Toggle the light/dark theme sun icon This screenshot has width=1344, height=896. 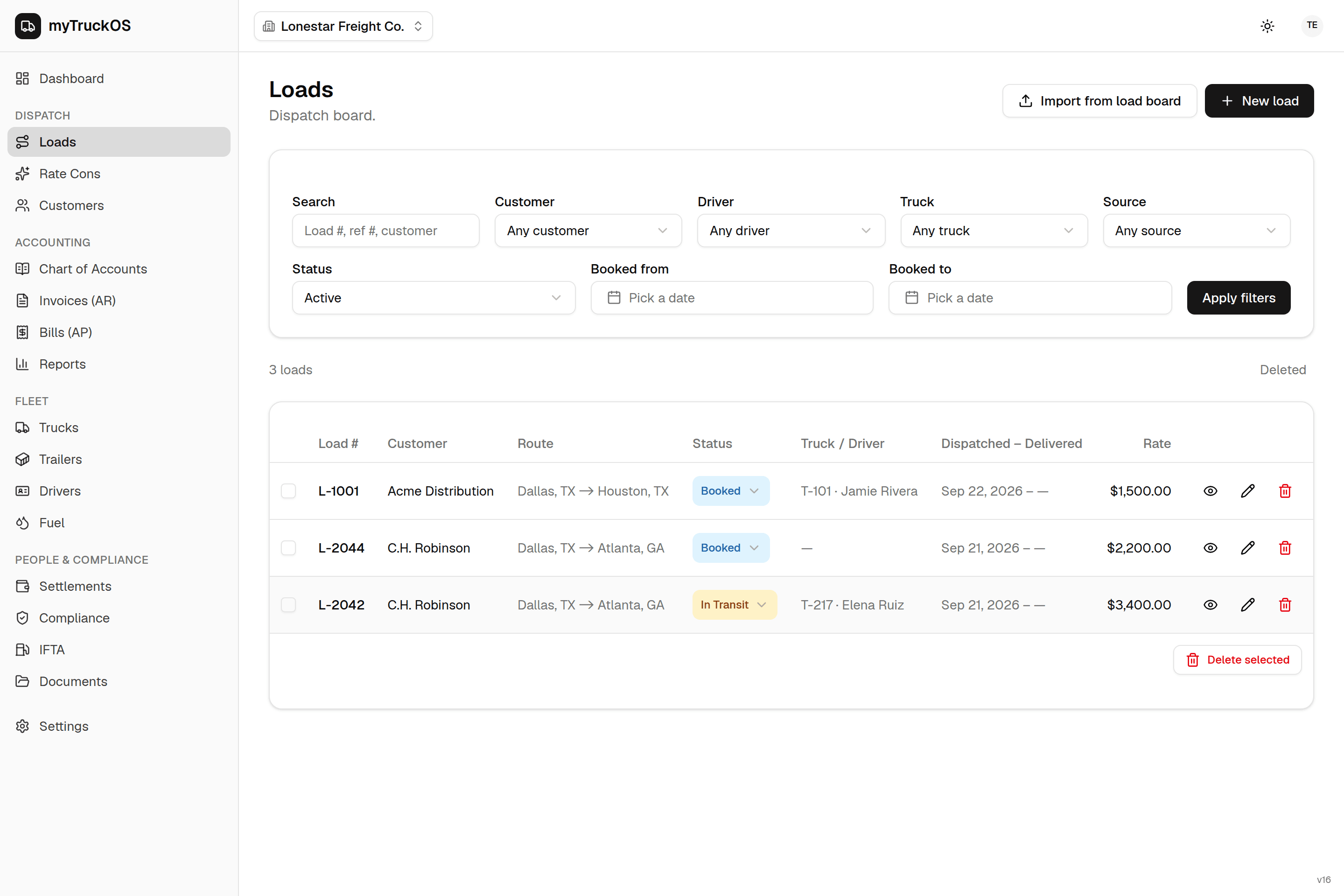point(1267,26)
